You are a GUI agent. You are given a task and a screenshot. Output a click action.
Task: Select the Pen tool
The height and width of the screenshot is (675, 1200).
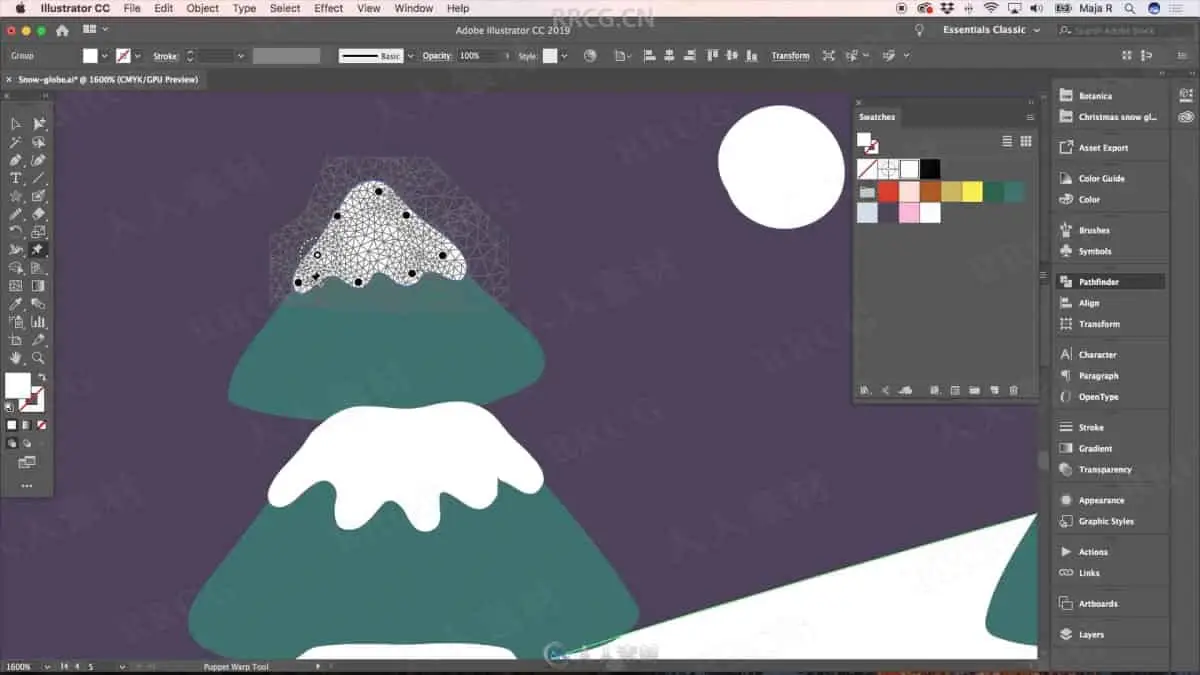point(16,160)
